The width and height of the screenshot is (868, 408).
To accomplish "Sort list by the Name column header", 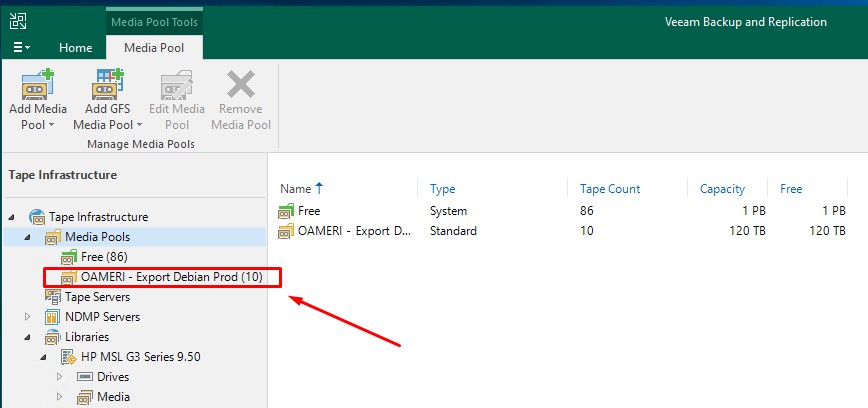I will tap(295, 188).
